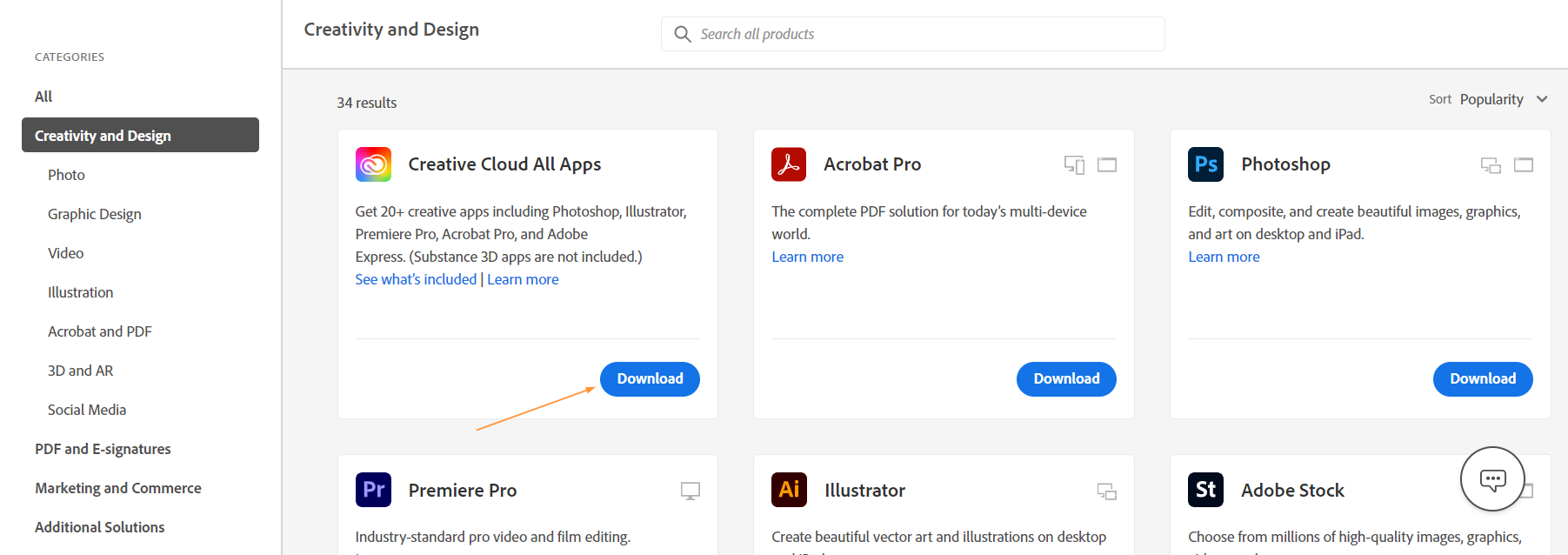Click the Photoshop Ps icon
The height and width of the screenshot is (555, 1568).
pos(1205,164)
